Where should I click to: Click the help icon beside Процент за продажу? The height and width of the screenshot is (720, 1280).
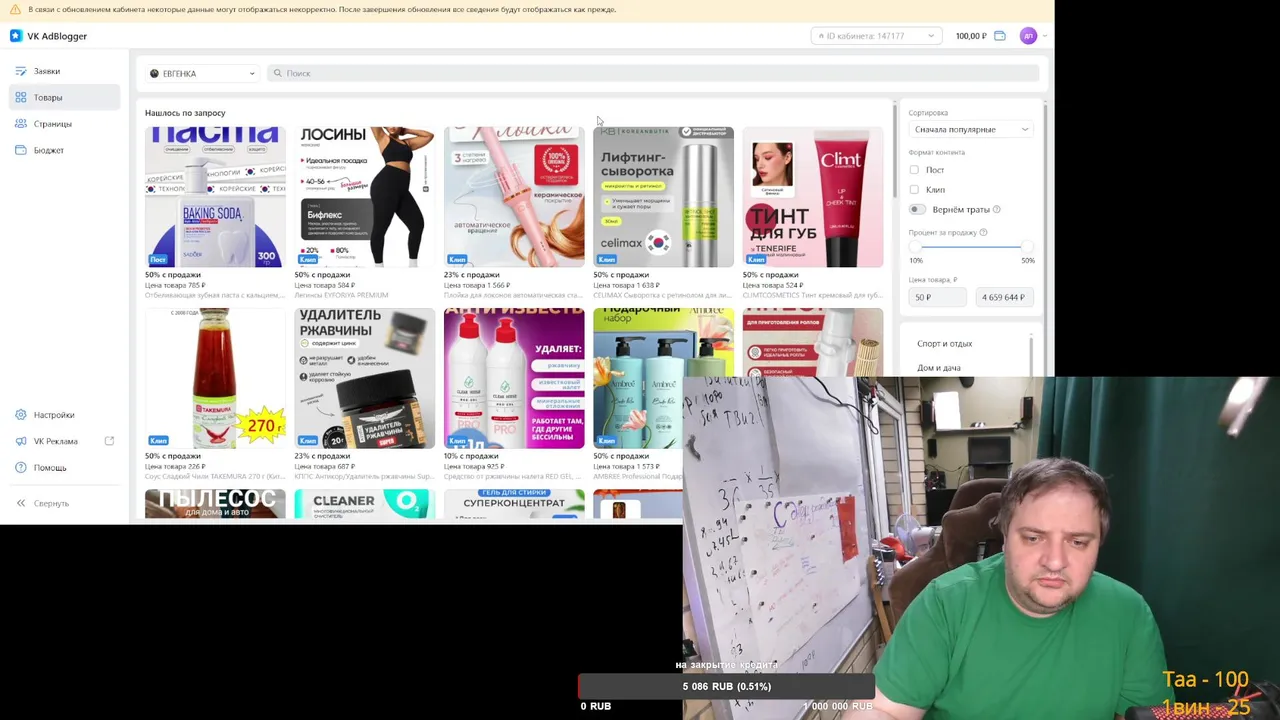click(x=983, y=232)
